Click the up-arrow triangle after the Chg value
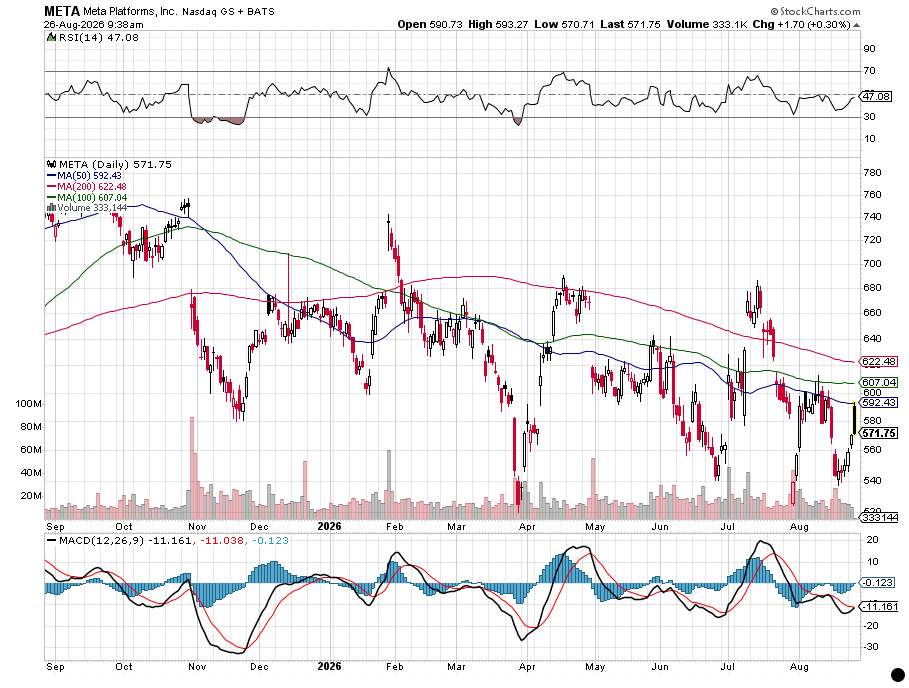 (x=857, y=25)
